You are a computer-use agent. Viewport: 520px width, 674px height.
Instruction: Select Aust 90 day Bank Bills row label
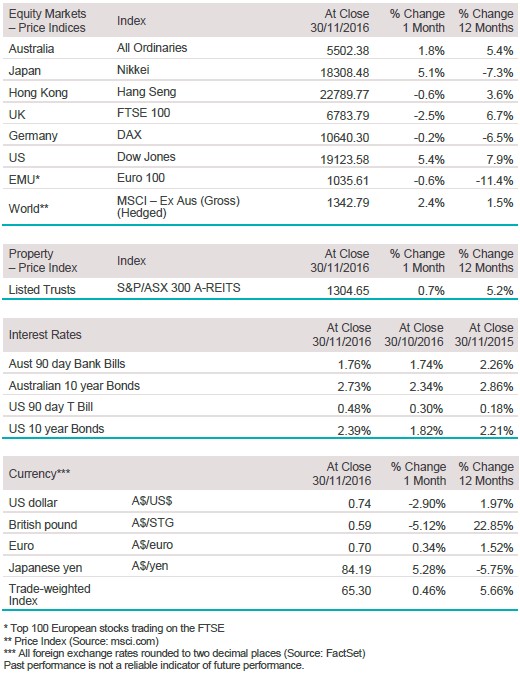(x=67, y=364)
